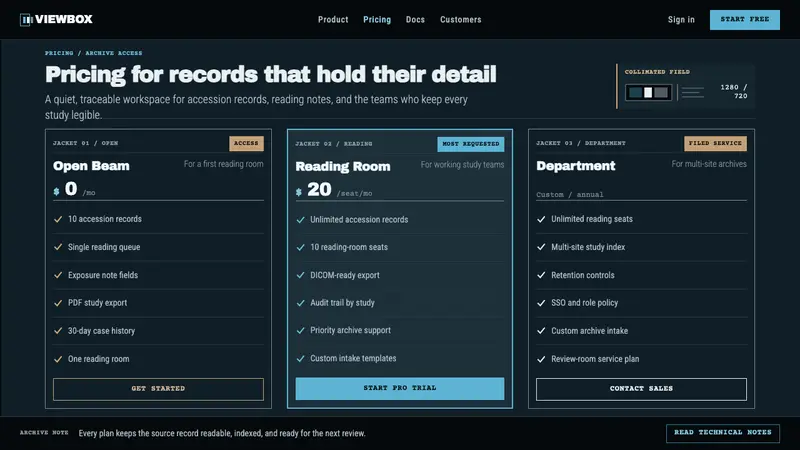The image size is (800, 450).
Task: Contact sales for Department plan
Action: [x=641, y=389]
